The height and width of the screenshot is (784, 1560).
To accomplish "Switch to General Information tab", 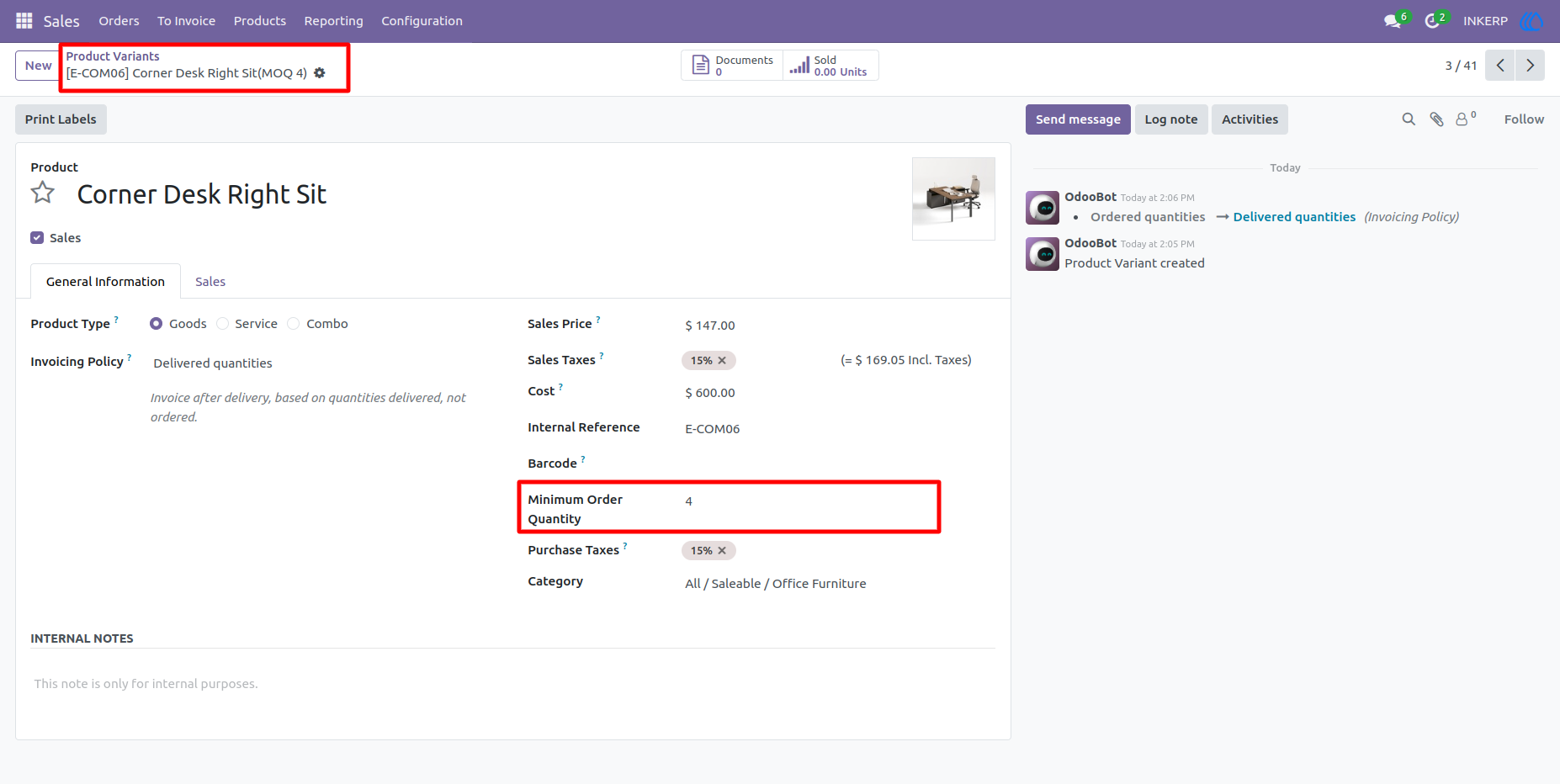I will [105, 282].
